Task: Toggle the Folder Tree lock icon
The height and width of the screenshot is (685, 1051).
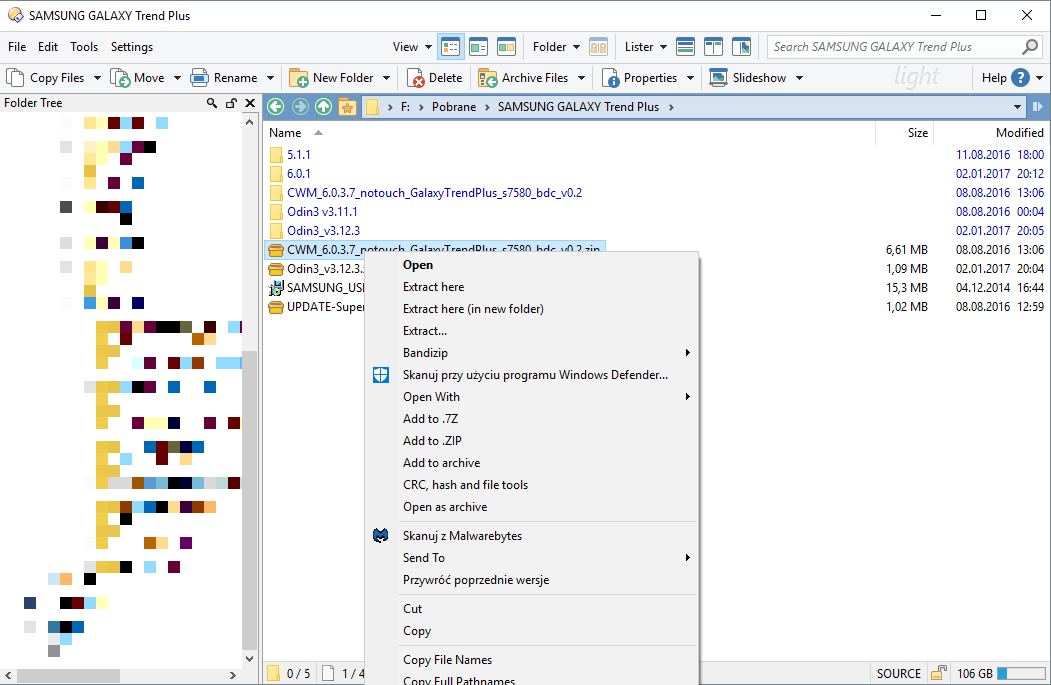Action: [x=231, y=103]
